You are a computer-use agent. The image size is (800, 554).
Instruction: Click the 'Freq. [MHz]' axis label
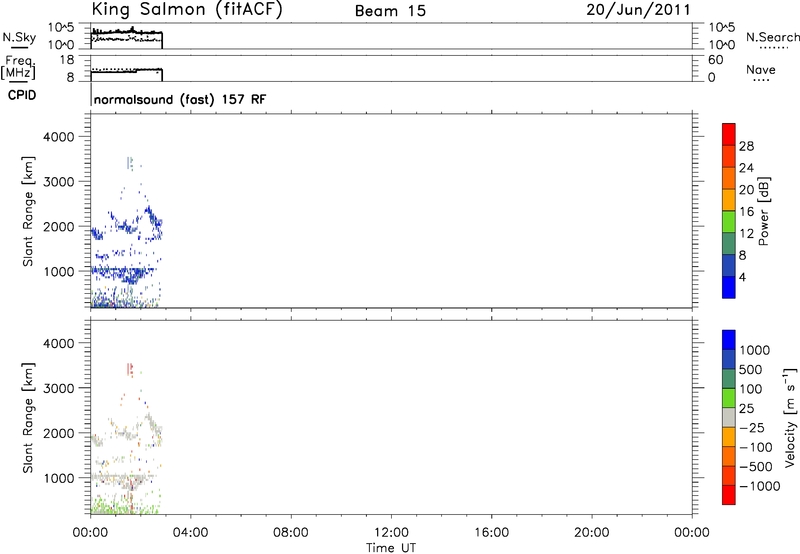pos(18,68)
